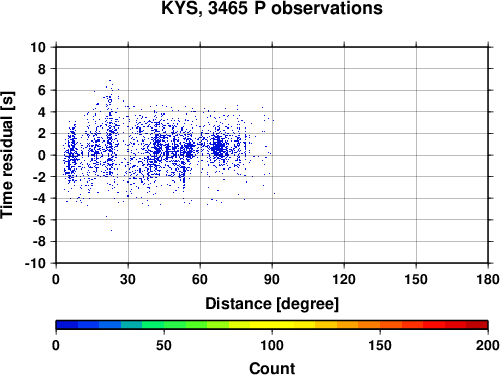
Task: Click the plot title 'KYS, 3465 P observations'
Action: tap(272, 8)
